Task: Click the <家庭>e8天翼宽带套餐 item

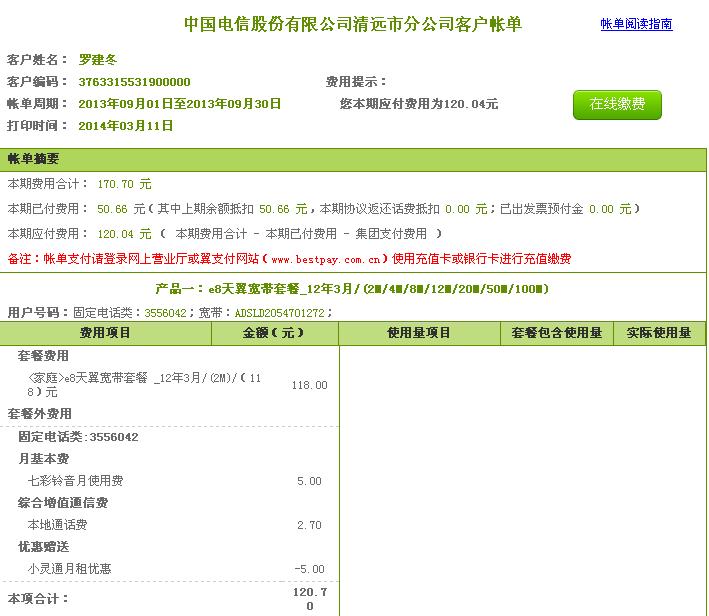Action: point(145,385)
